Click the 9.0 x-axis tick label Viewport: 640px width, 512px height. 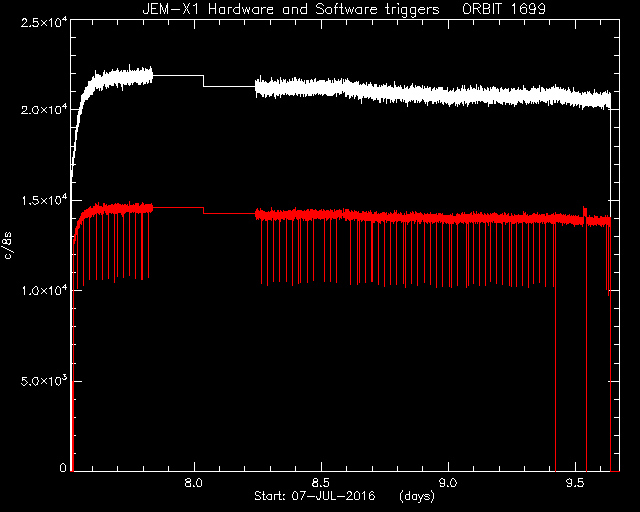448,483
